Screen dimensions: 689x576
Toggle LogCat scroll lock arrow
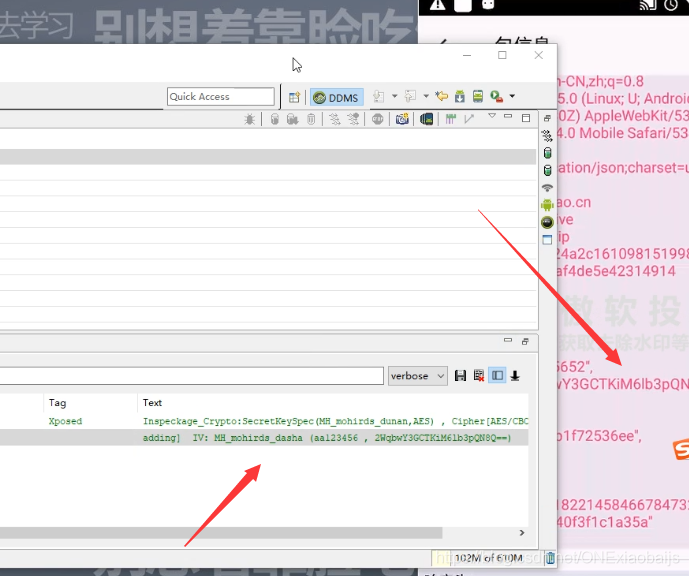515,376
